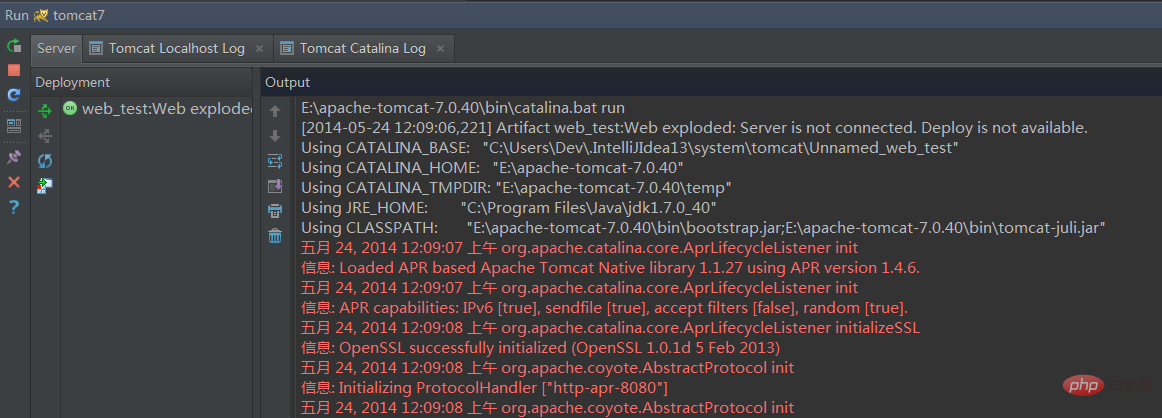Click the Initializing ProtocolHandler http-apr-8080 line
Viewport: 1162px width, 418px height.
(x=485, y=388)
